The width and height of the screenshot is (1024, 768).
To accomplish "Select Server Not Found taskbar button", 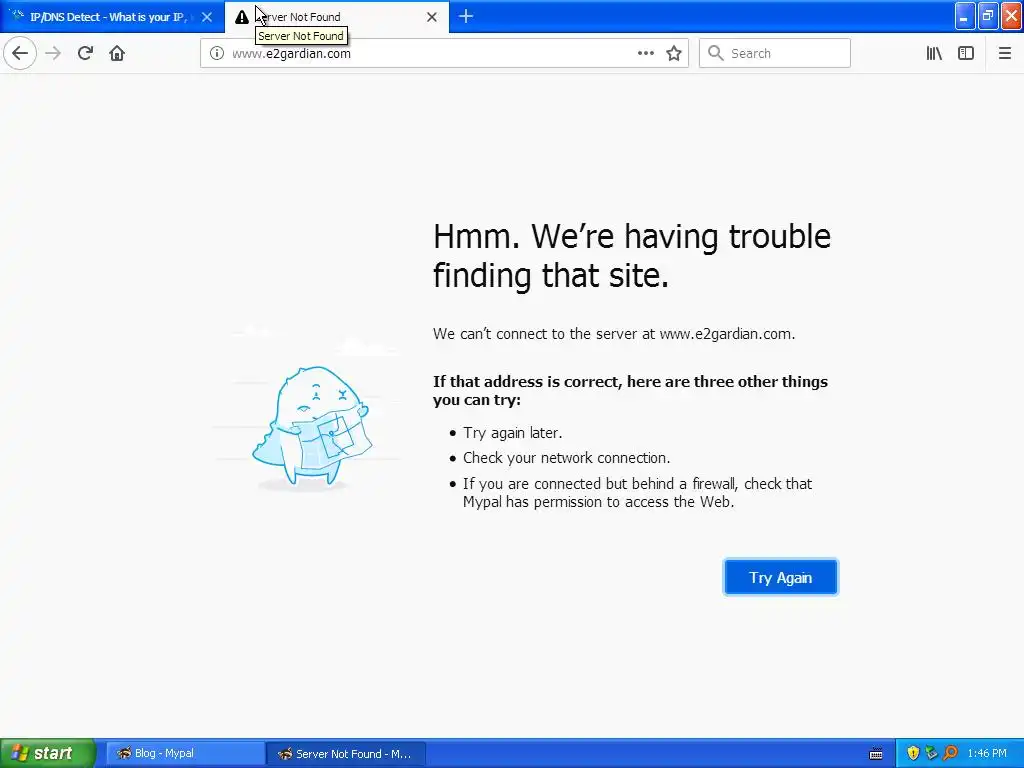I will 346,754.
